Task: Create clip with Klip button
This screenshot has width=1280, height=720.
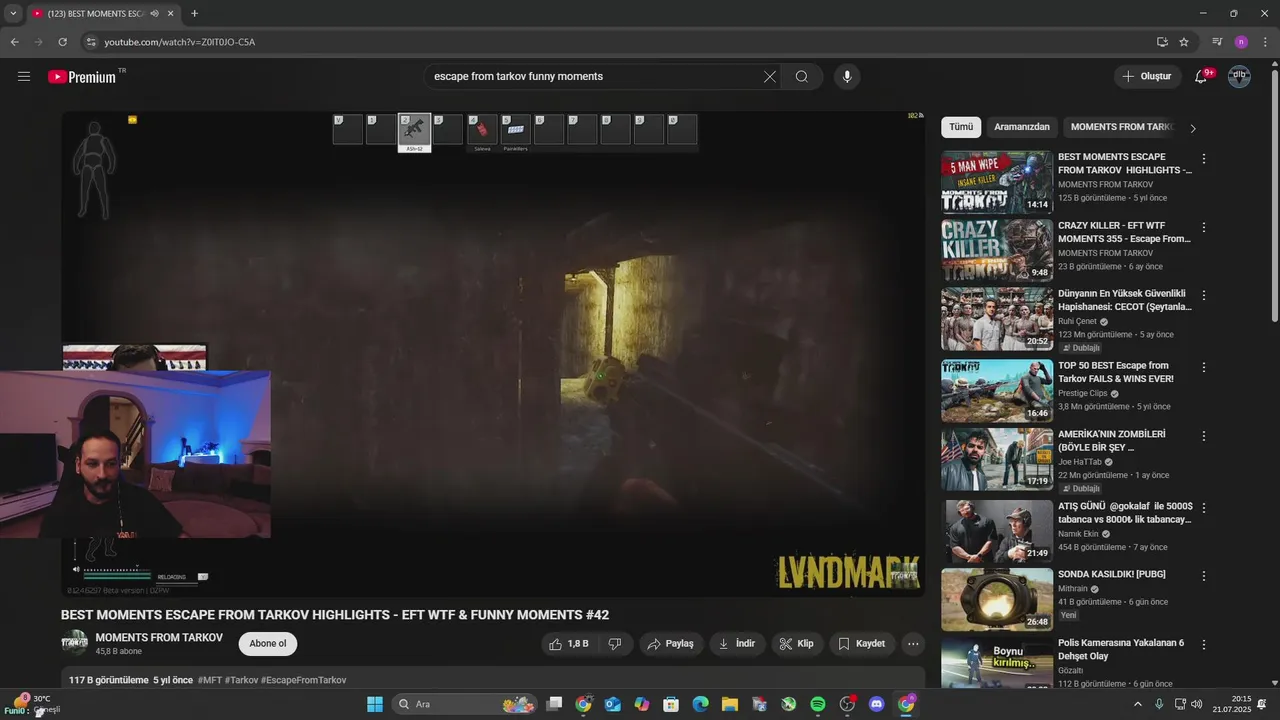Action: pyautogui.click(x=797, y=643)
